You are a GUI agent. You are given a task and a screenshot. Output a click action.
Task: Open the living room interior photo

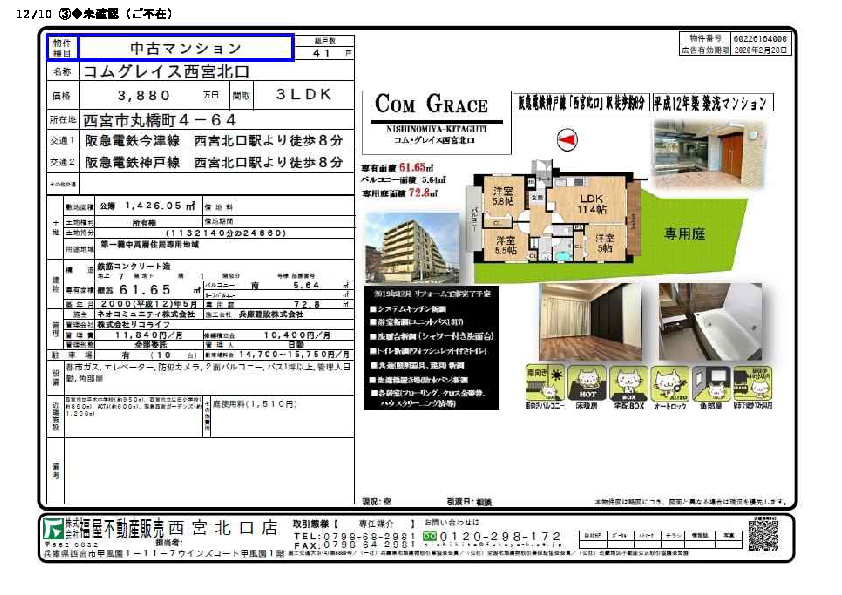tap(590, 321)
